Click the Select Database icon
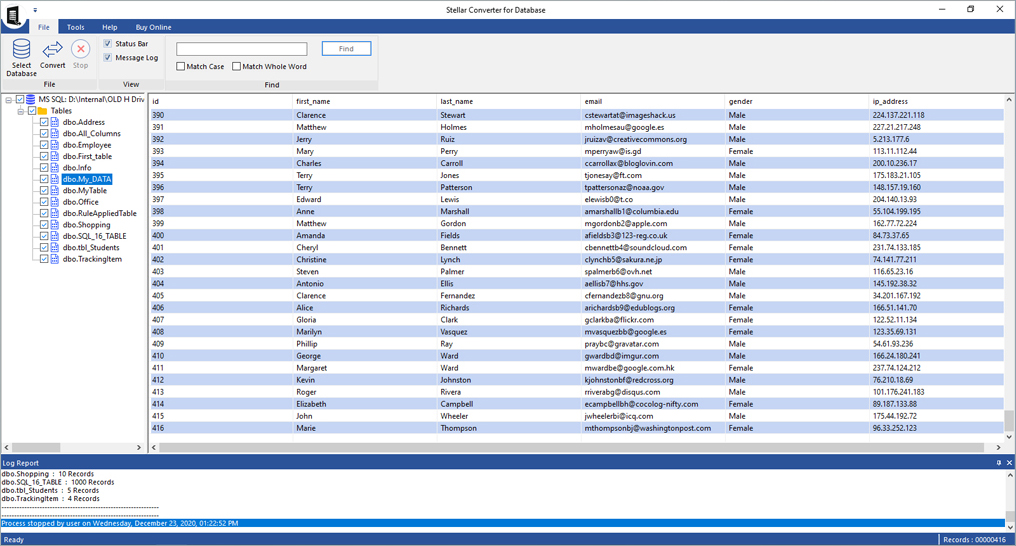The width and height of the screenshot is (1016, 546). [21, 49]
